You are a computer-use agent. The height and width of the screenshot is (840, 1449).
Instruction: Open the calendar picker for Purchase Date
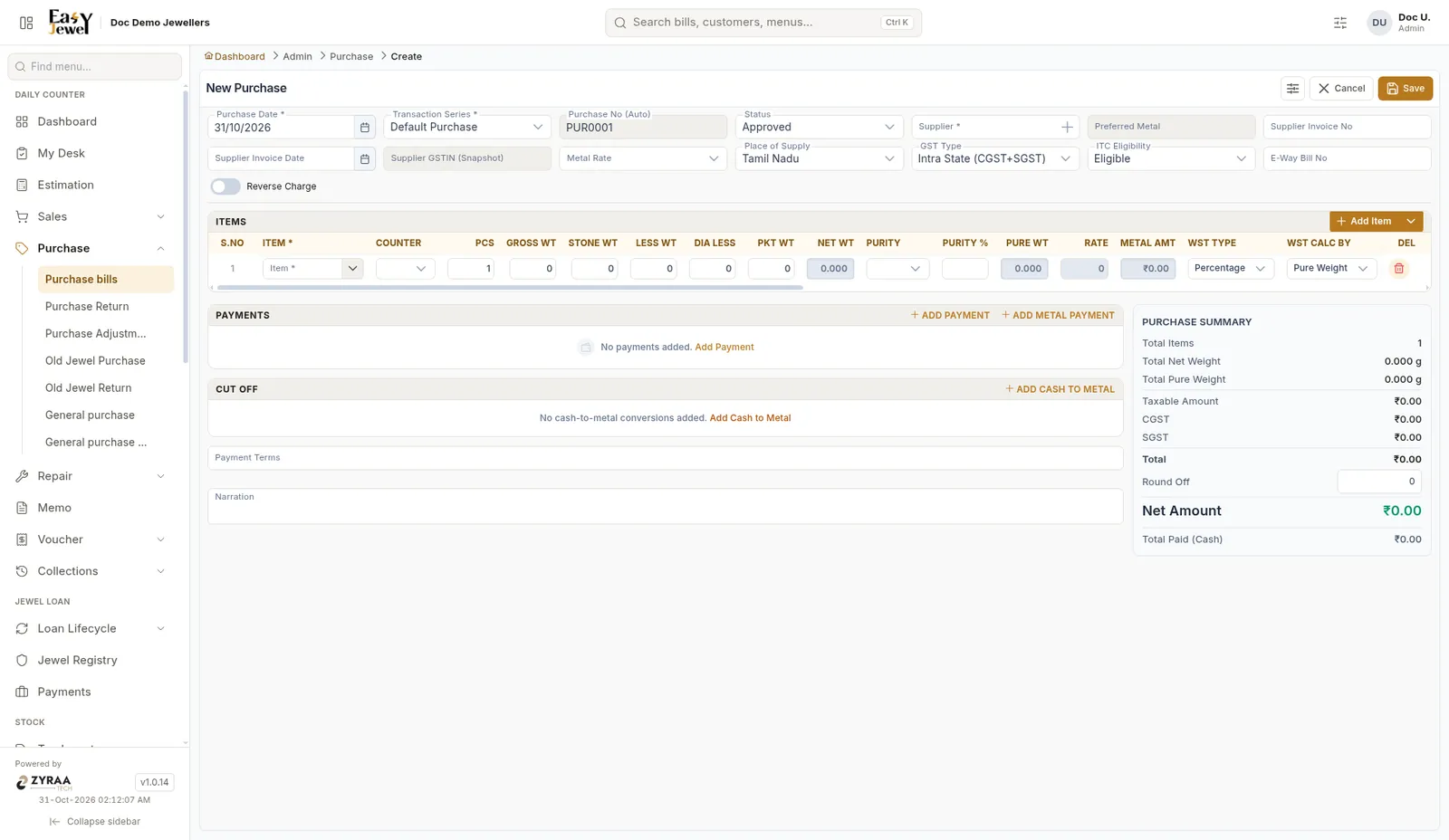pyautogui.click(x=365, y=128)
